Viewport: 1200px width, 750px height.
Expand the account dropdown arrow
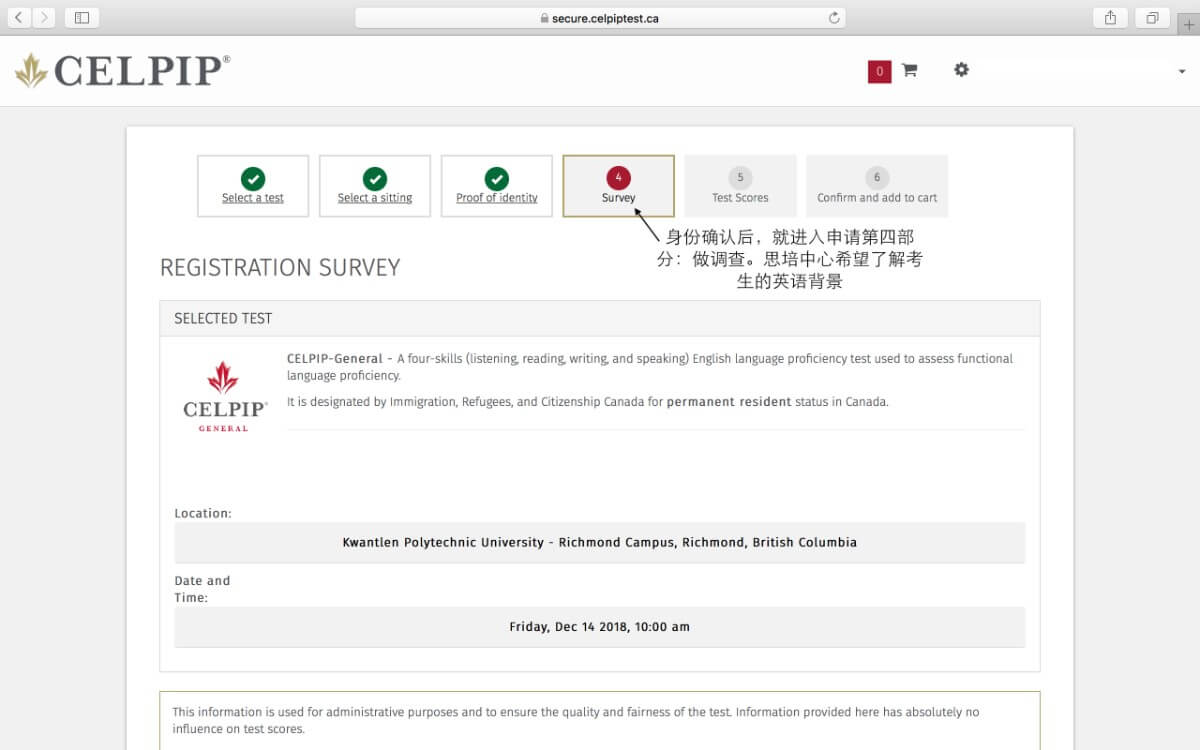coord(1182,72)
